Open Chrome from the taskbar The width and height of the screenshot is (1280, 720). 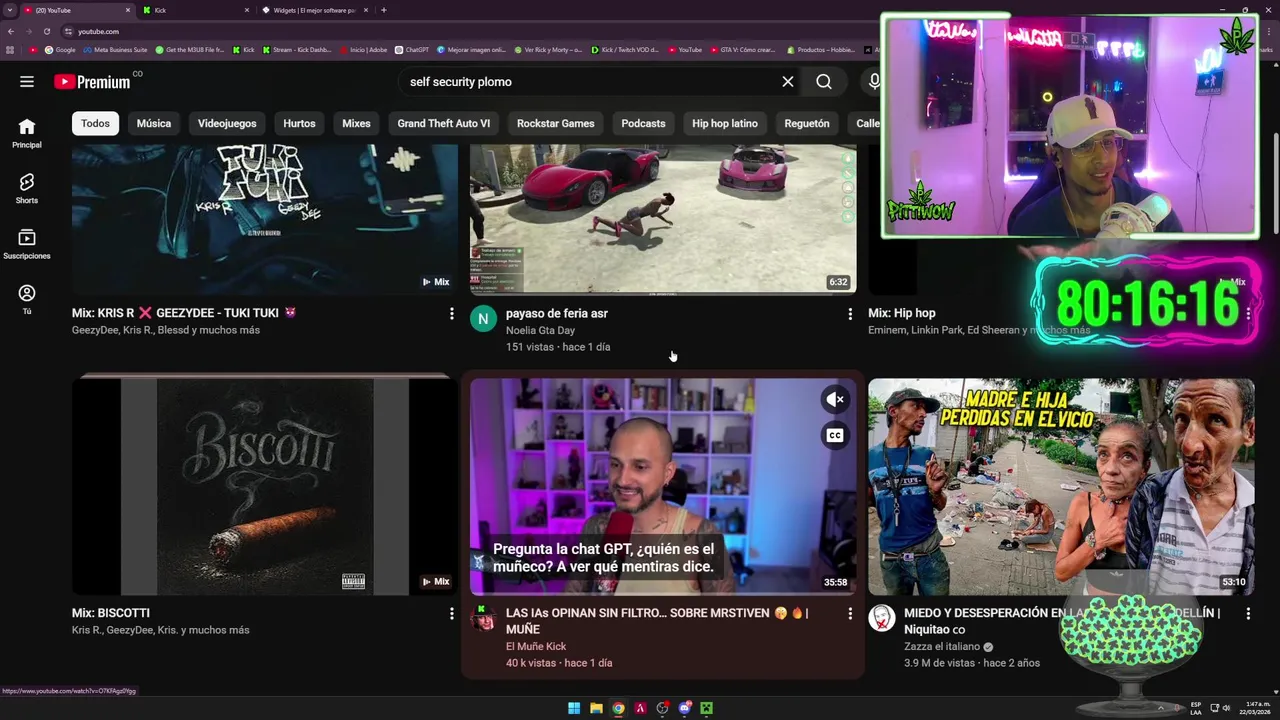pos(618,708)
